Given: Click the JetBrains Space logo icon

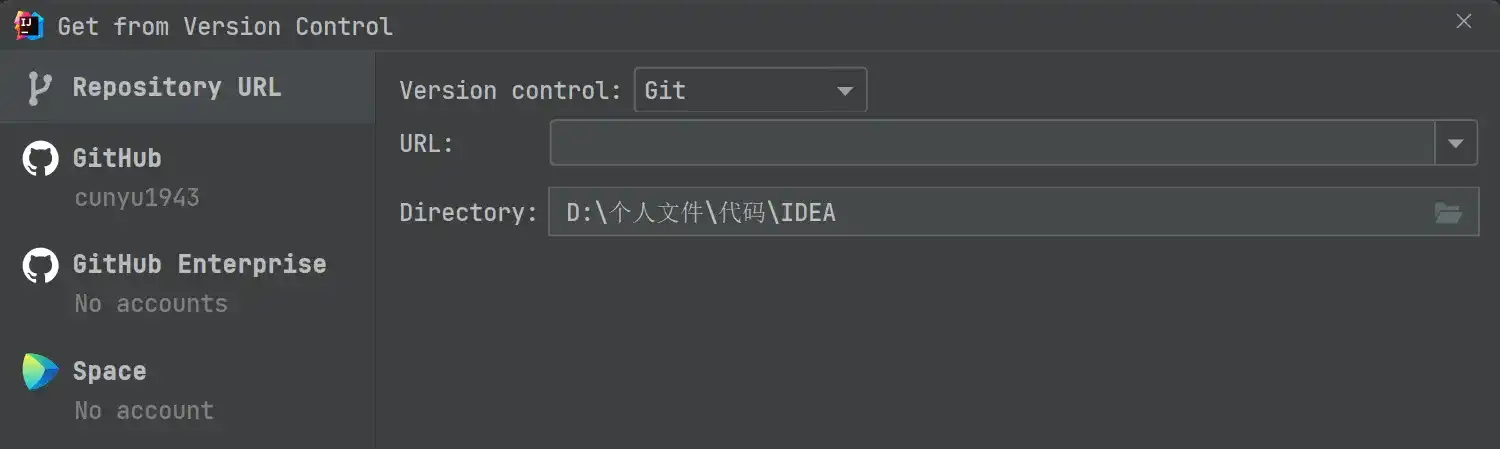Looking at the screenshot, I should [39, 372].
